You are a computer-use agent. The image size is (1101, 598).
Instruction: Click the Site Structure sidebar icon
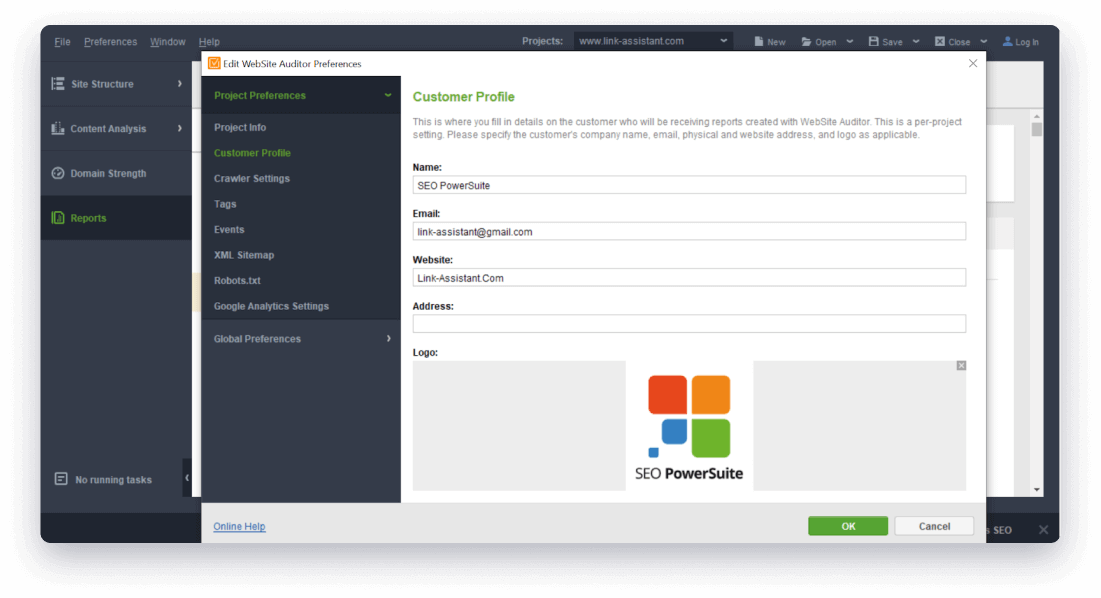[58, 84]
